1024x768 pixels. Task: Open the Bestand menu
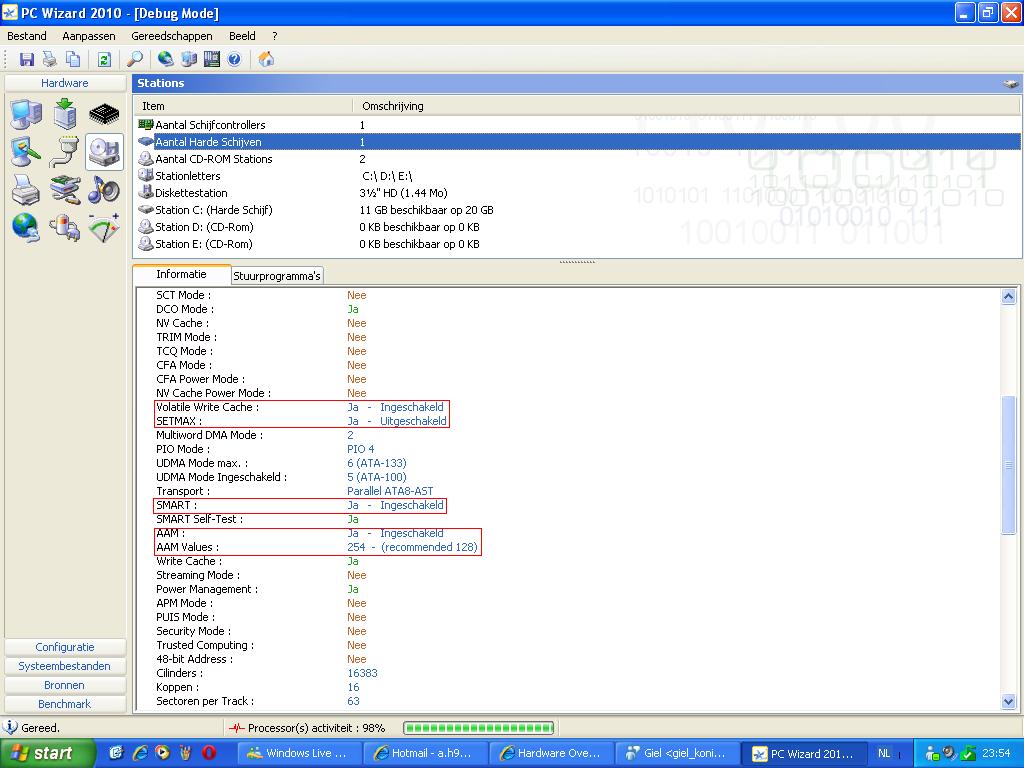(x=27, y=36)
